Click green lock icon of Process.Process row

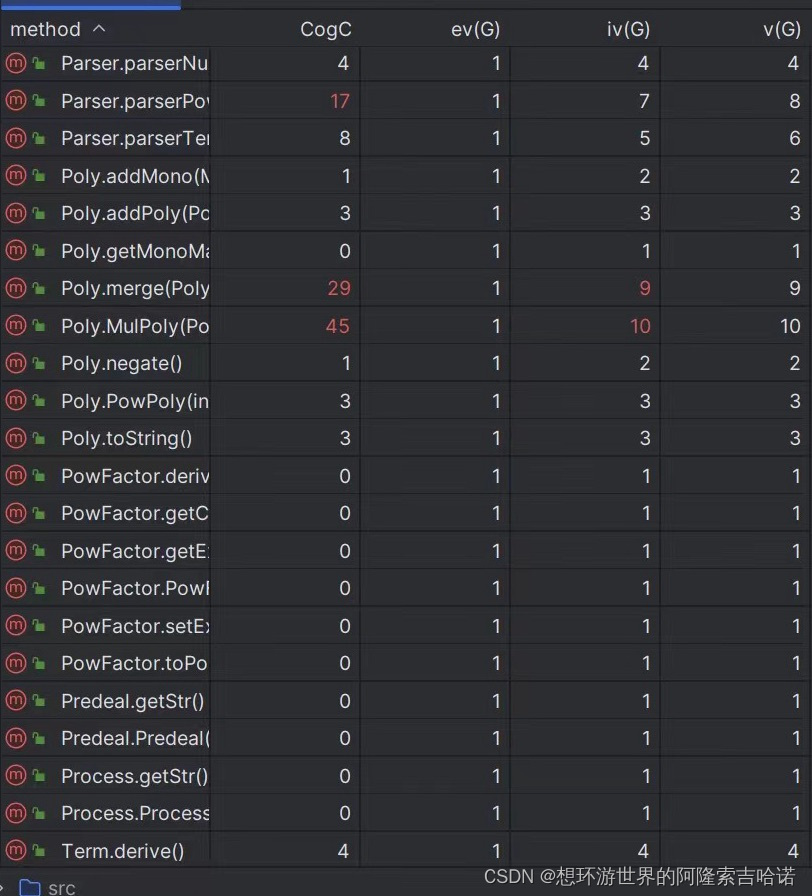click(39, 813)
